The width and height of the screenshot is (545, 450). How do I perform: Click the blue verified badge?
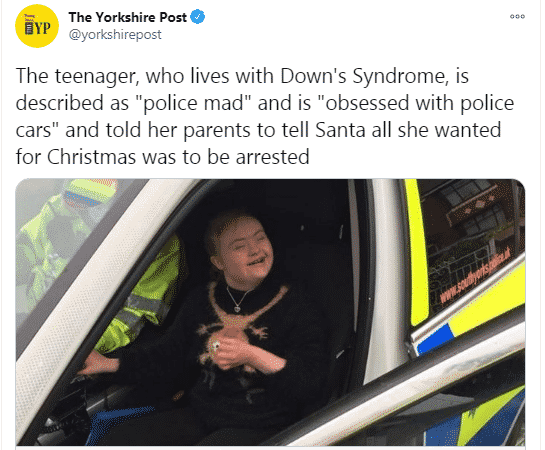pyautogui.click(x=198, y=17)
